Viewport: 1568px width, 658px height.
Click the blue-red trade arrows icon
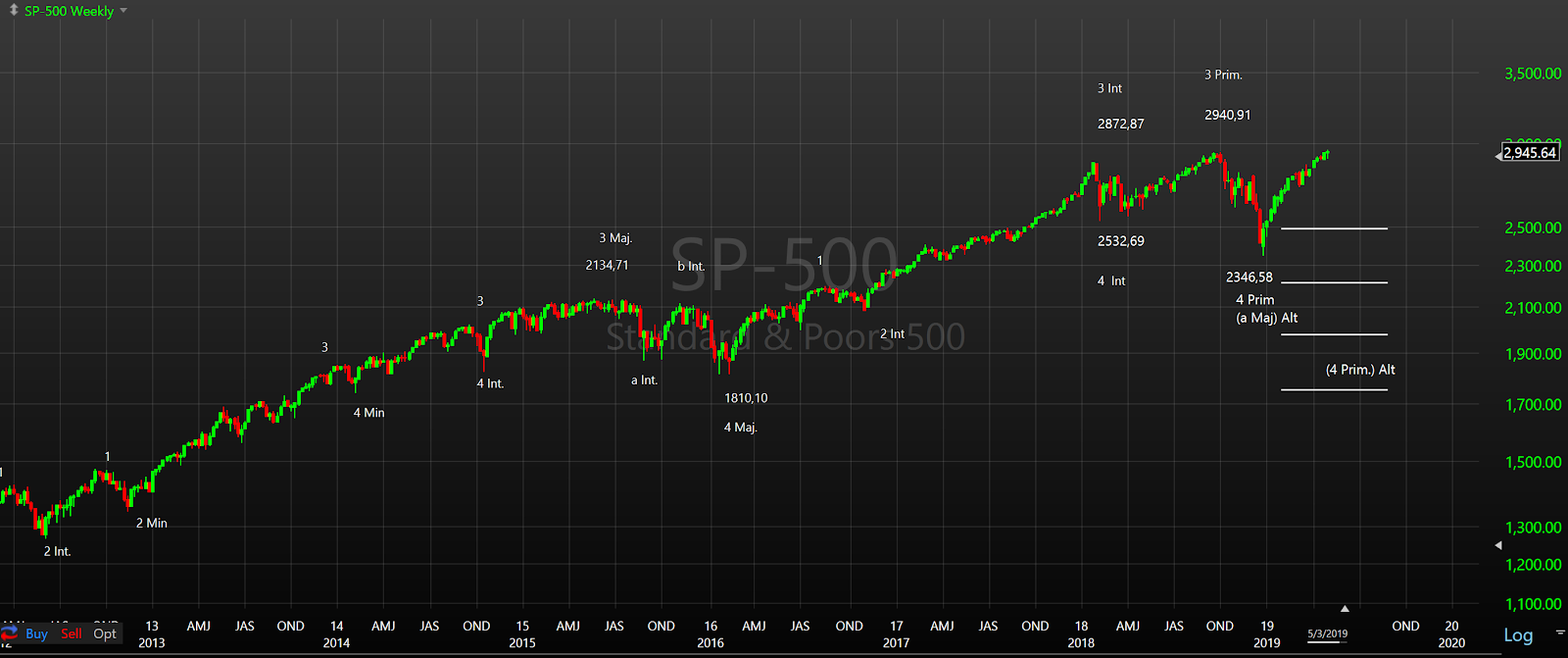10,633
